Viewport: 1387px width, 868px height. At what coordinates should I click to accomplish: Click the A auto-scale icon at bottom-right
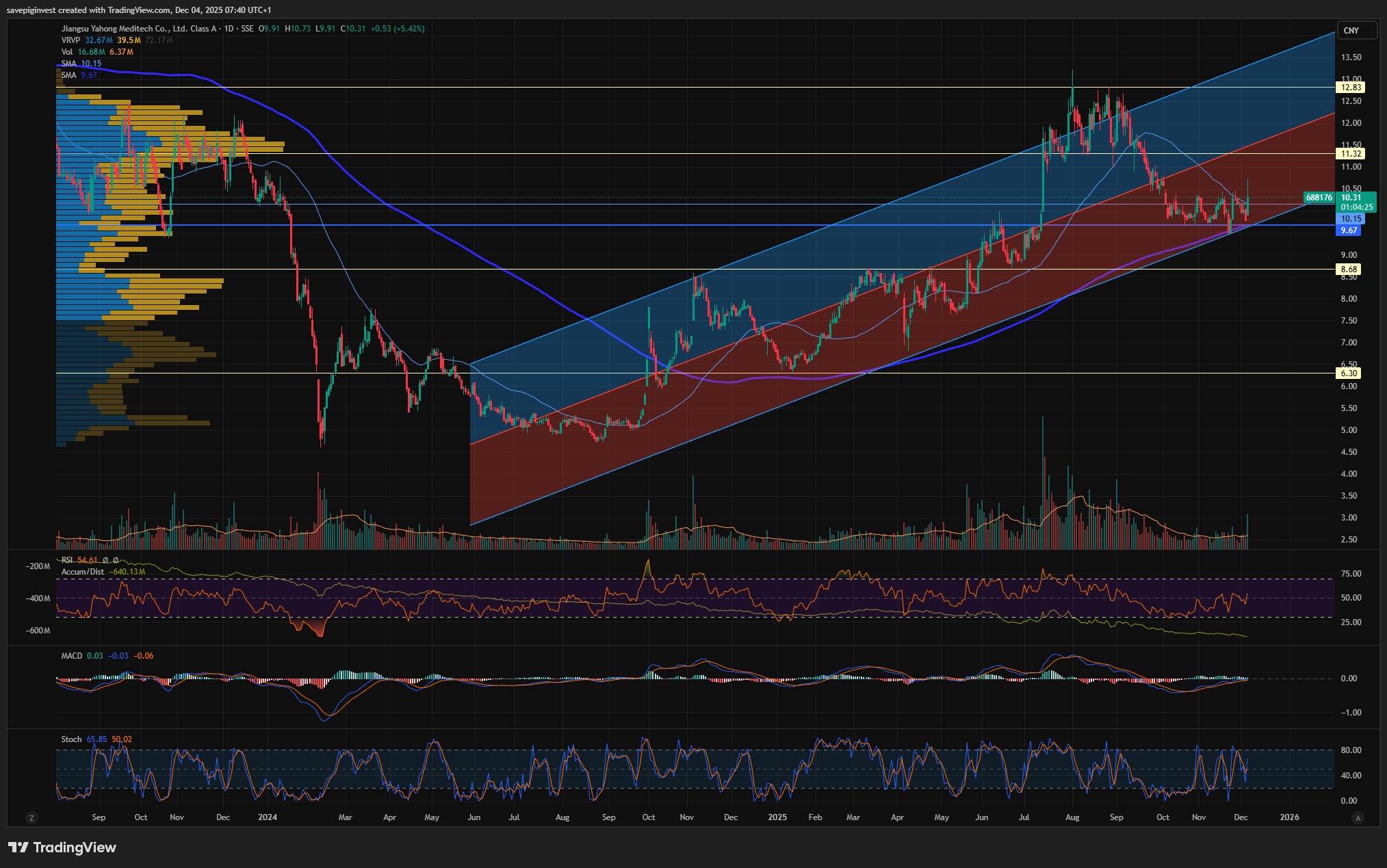(x=1358, y=817)
